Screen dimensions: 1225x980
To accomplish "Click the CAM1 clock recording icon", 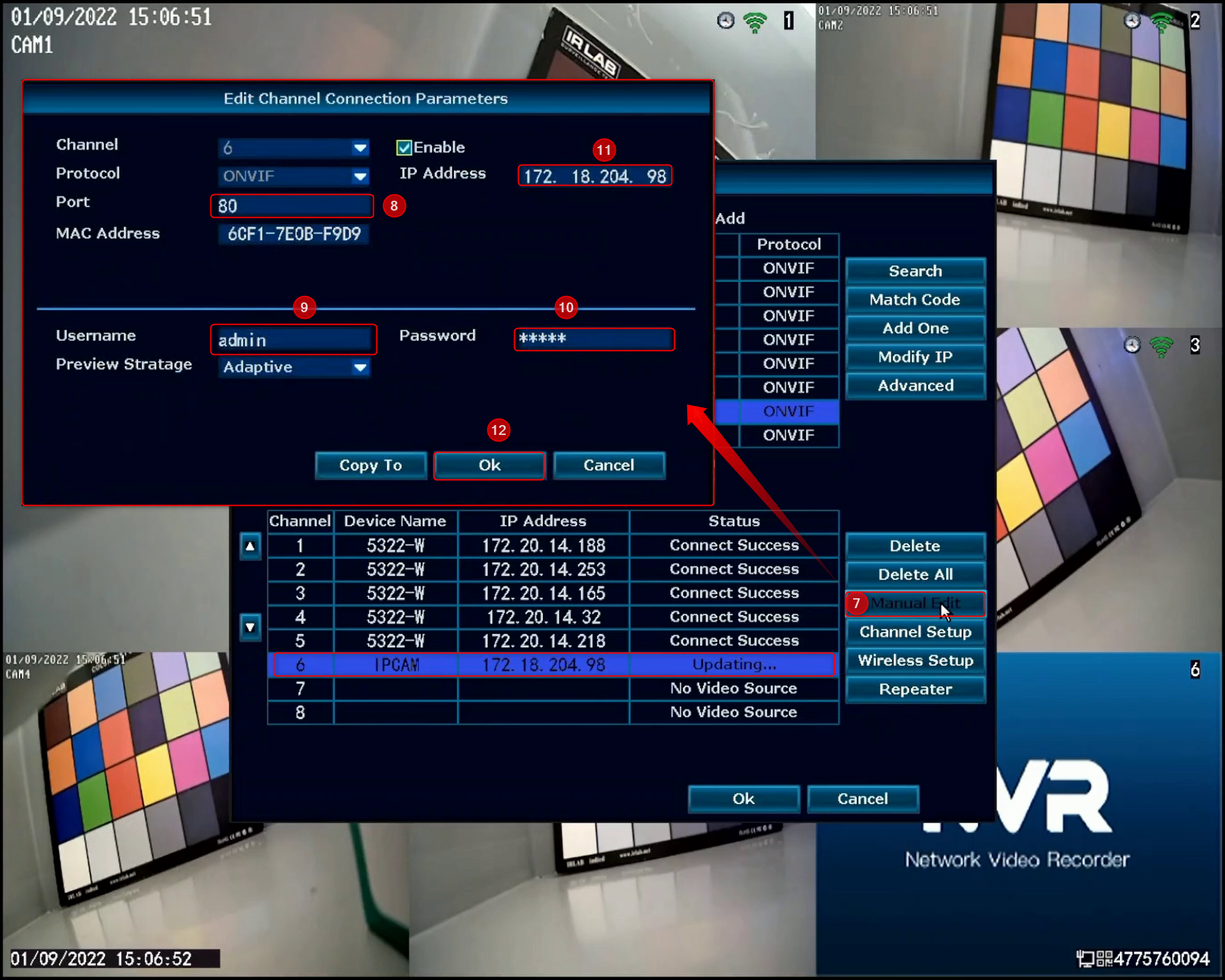I will tap(725, 21).
